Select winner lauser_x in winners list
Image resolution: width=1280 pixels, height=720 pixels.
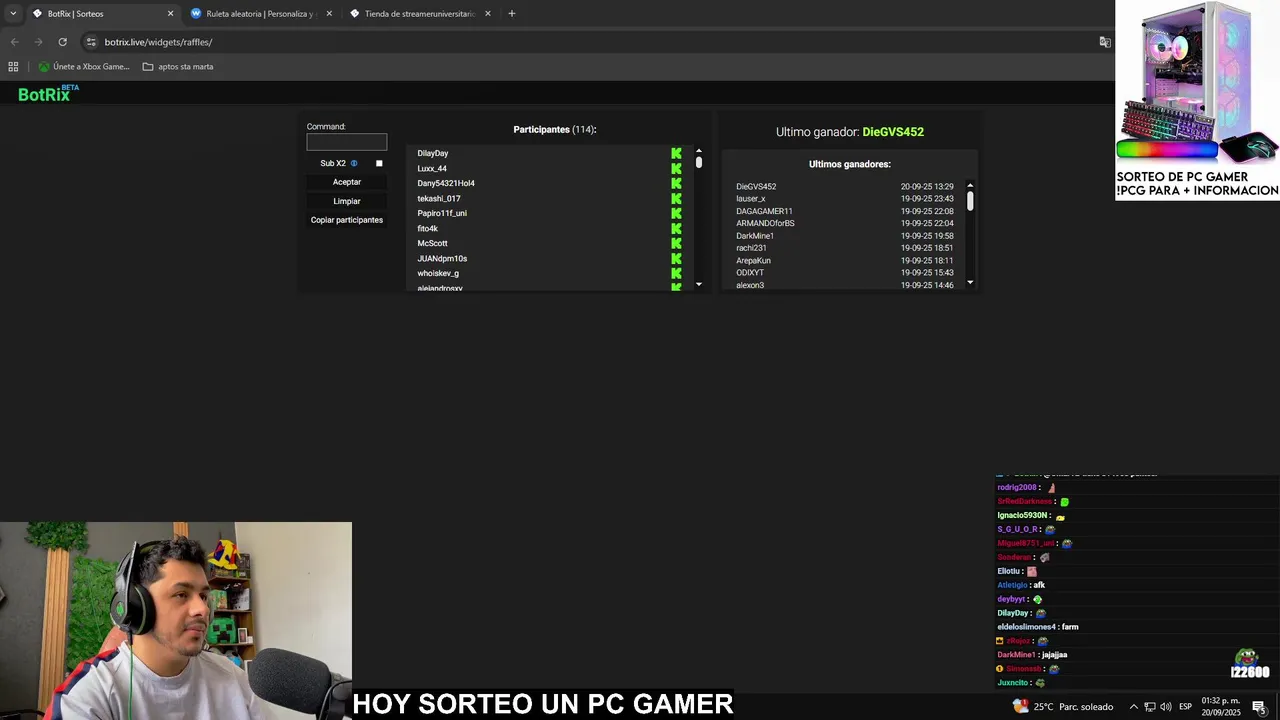tap(751, 199)
